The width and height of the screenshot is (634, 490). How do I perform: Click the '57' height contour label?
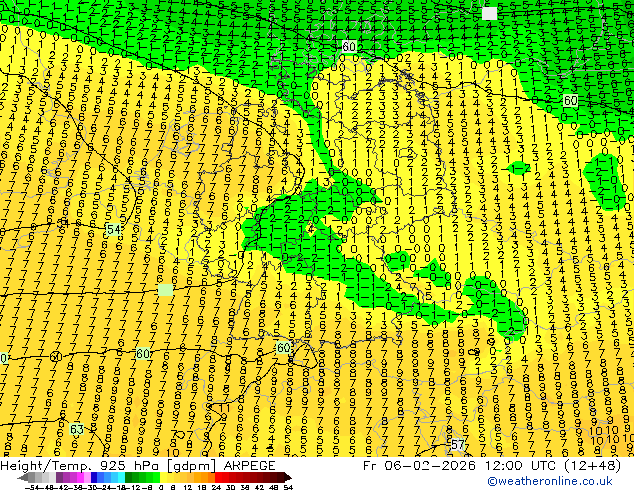pos(457,445)
